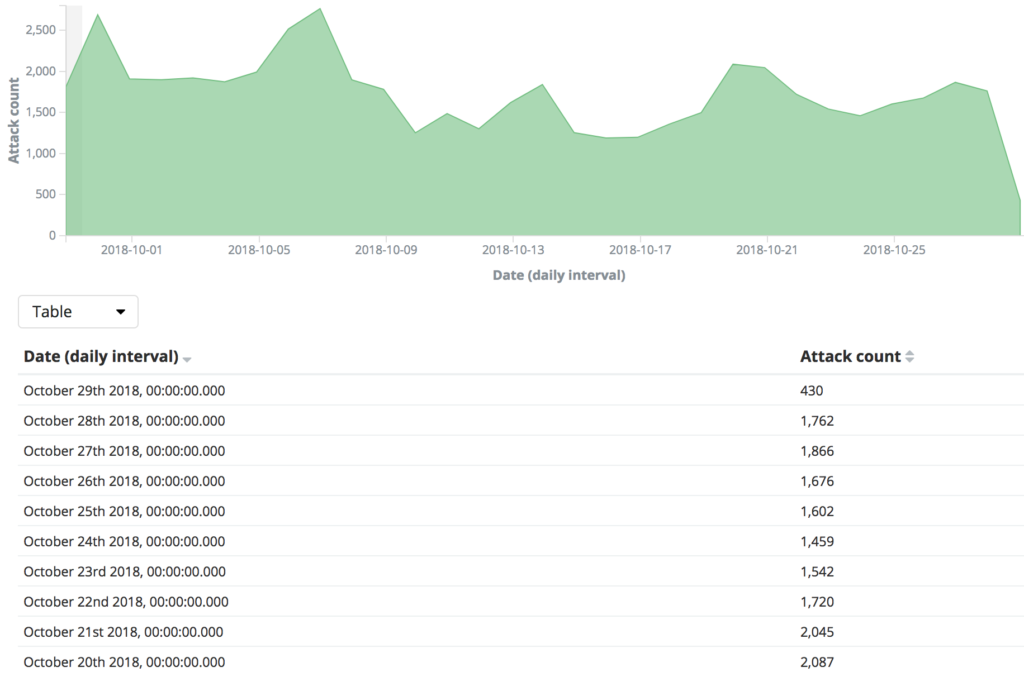Click the 2,087 attack count cell
The height and width of the screenshot is (696, 1024).
pyautogui.click(x=817, y=661)
